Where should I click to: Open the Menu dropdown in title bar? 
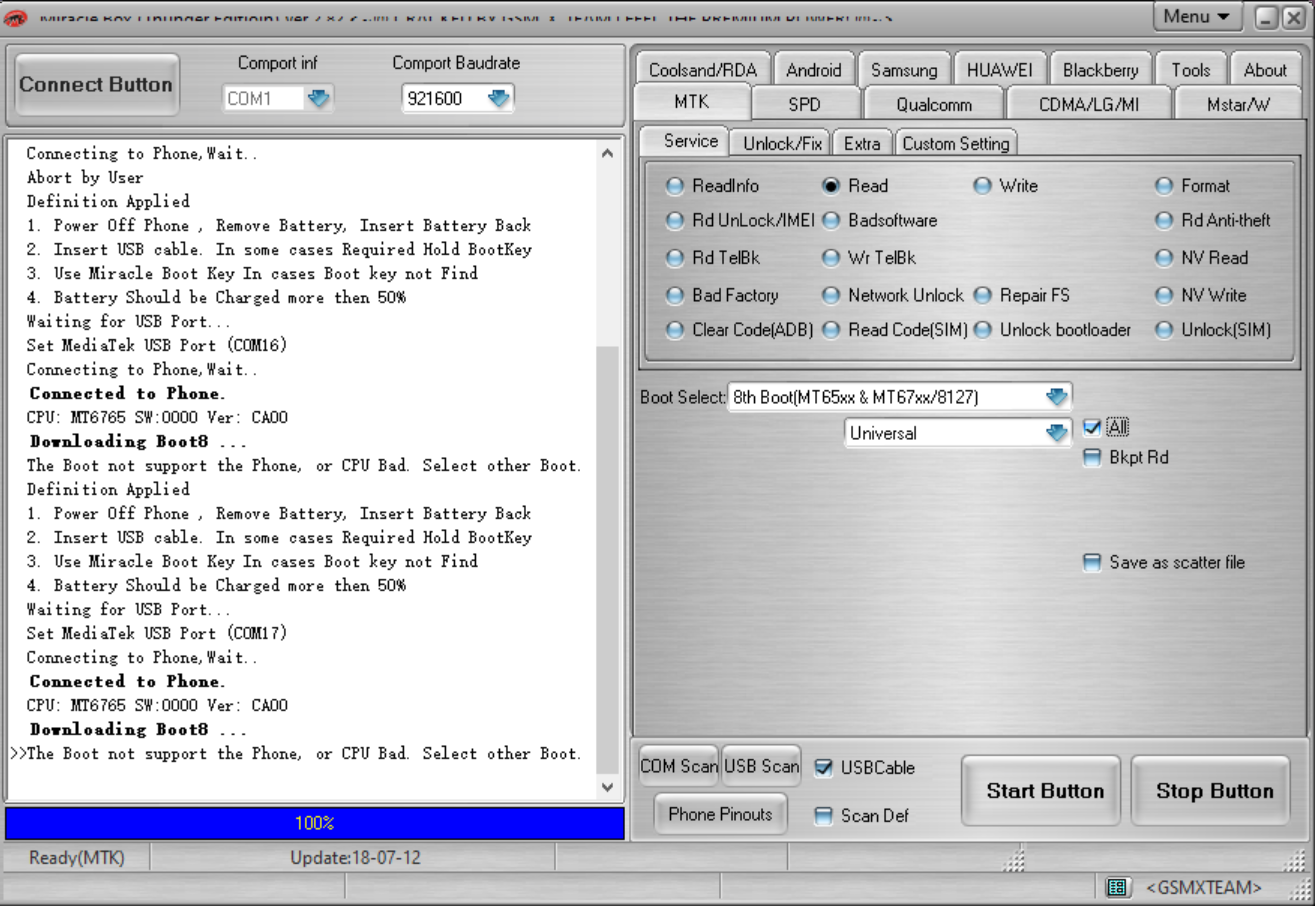1198,16
